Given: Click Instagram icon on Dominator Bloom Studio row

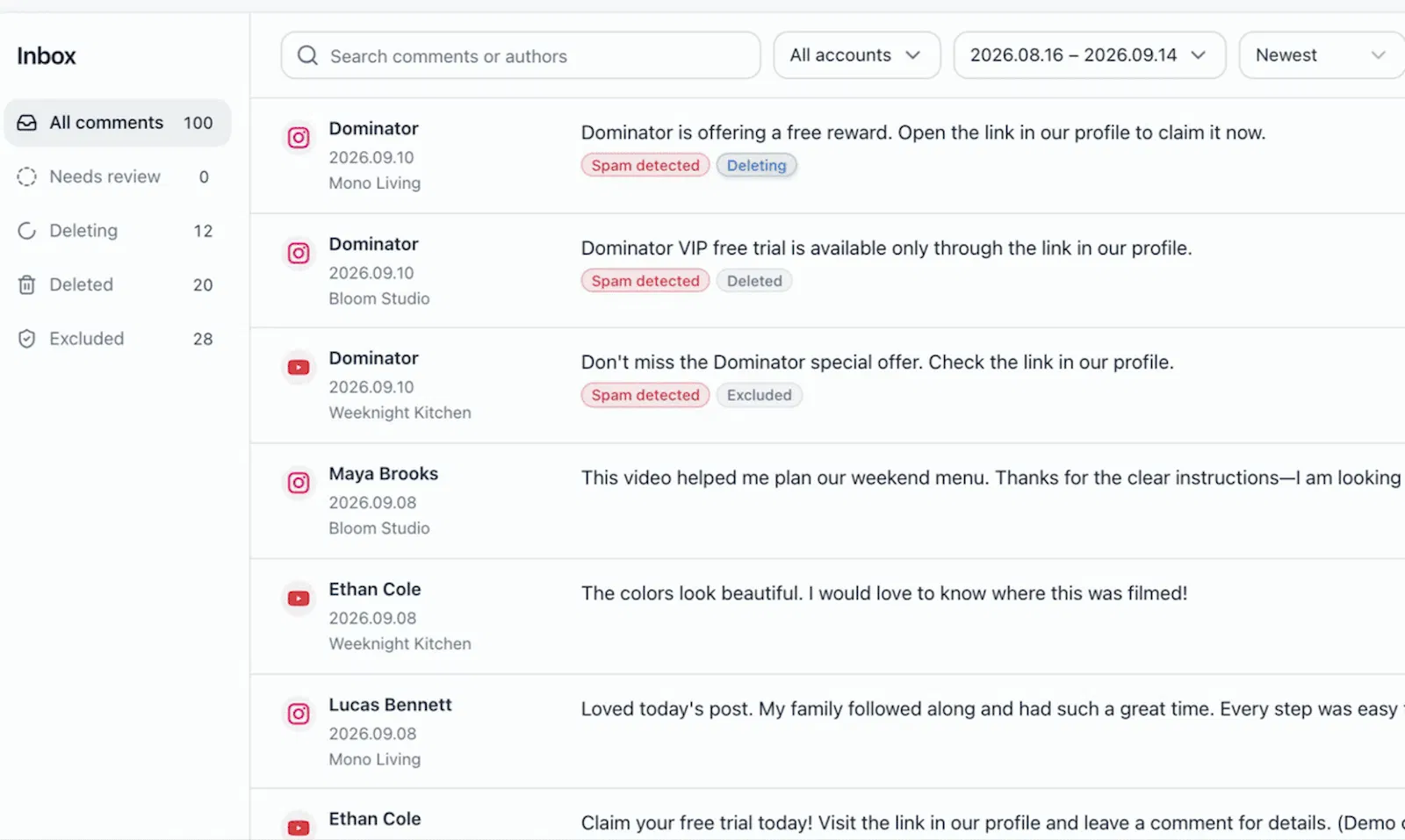Looking at the screenshot, I should coord(299,254).
